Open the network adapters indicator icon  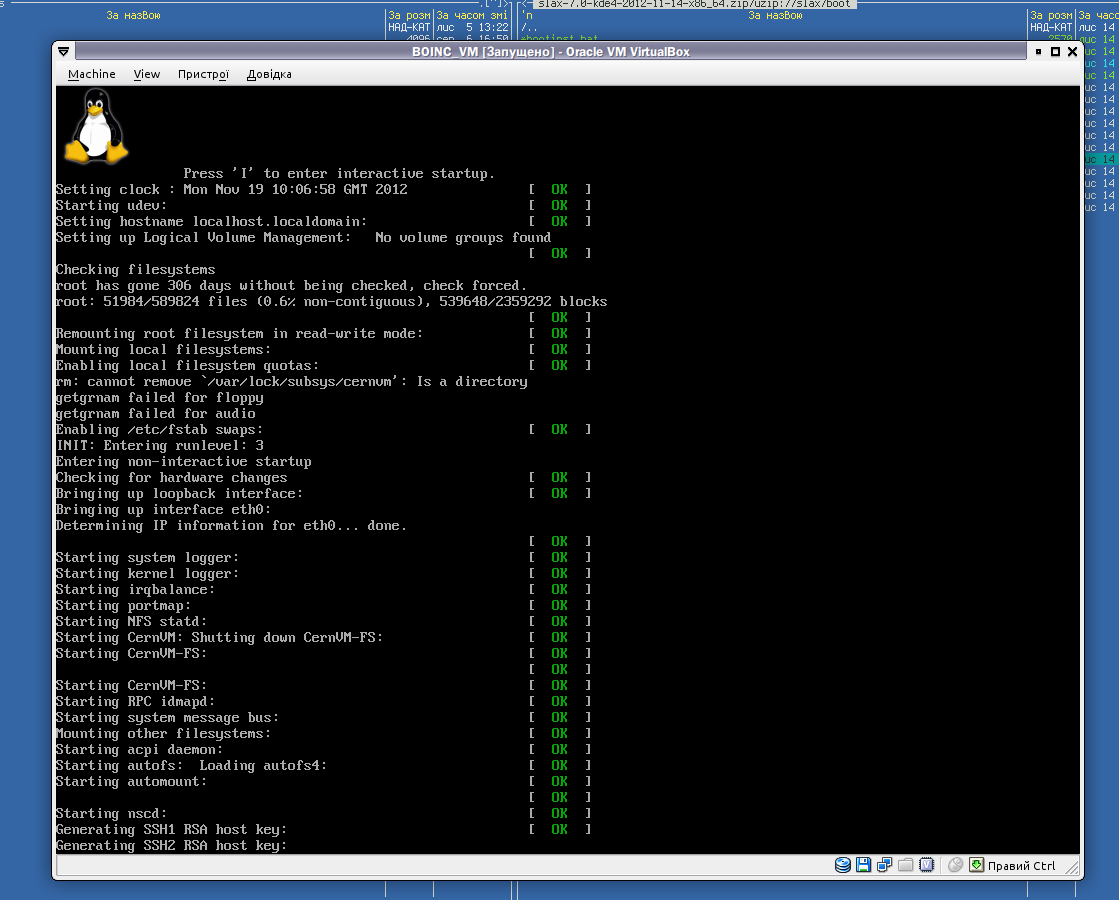(x=884, y=865)
